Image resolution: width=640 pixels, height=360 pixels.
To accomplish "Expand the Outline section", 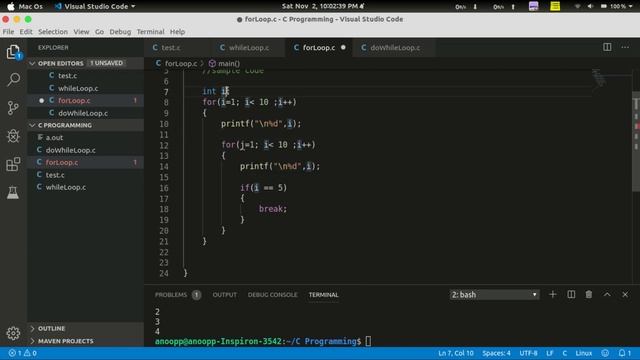I will point(47,329).
